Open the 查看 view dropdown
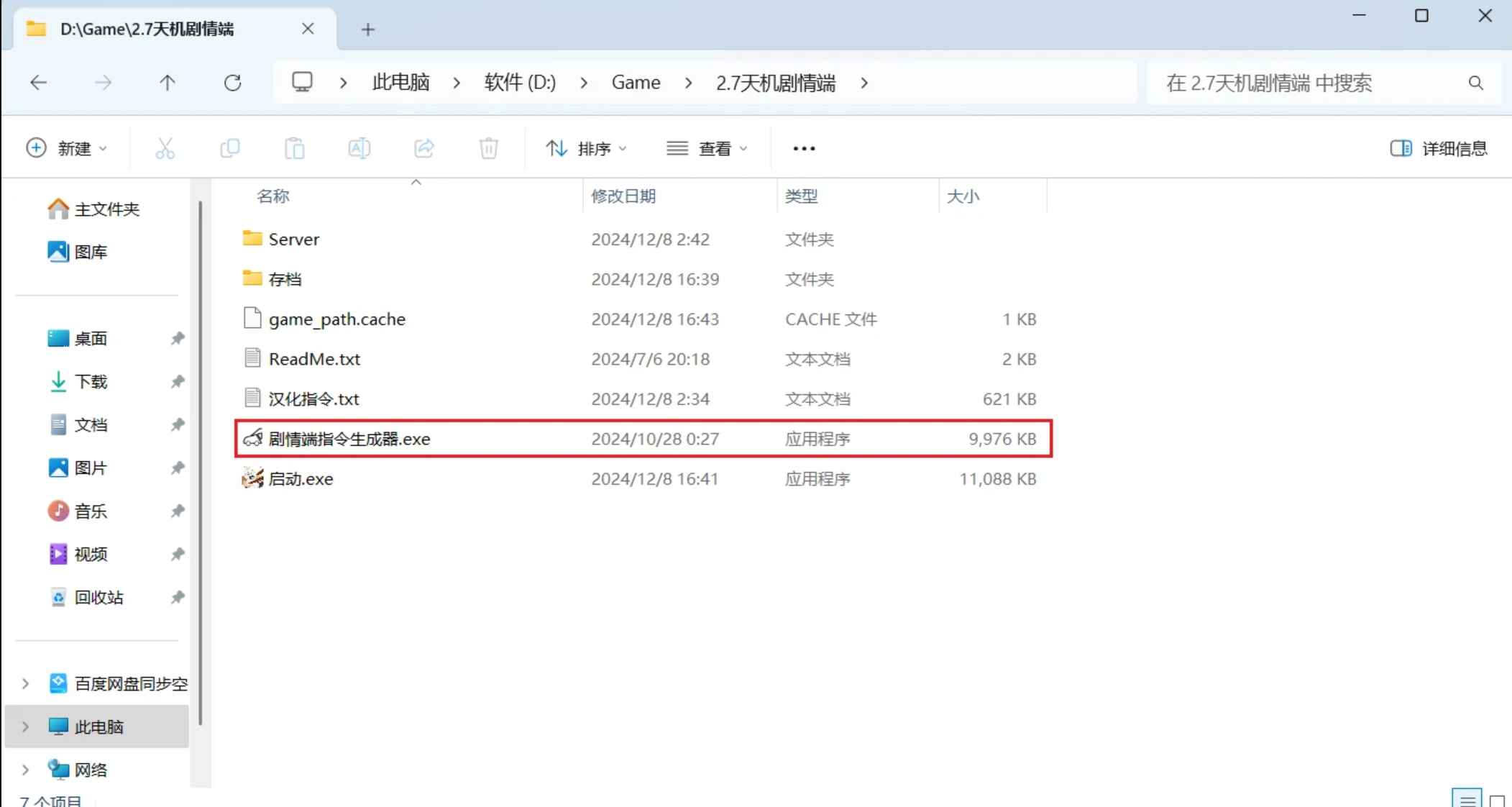The image size is (1512, 807). pyautogui.click(x=707, y=148)
